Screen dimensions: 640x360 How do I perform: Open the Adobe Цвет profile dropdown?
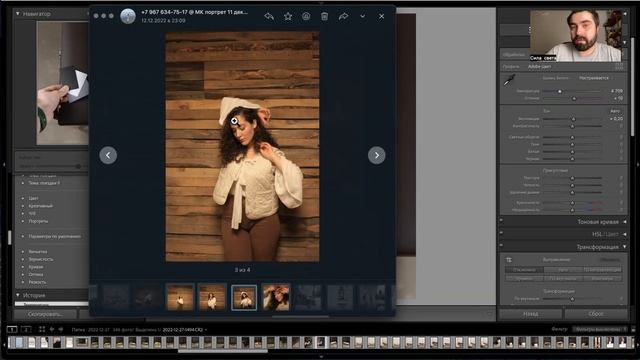(x=540, y=67)
